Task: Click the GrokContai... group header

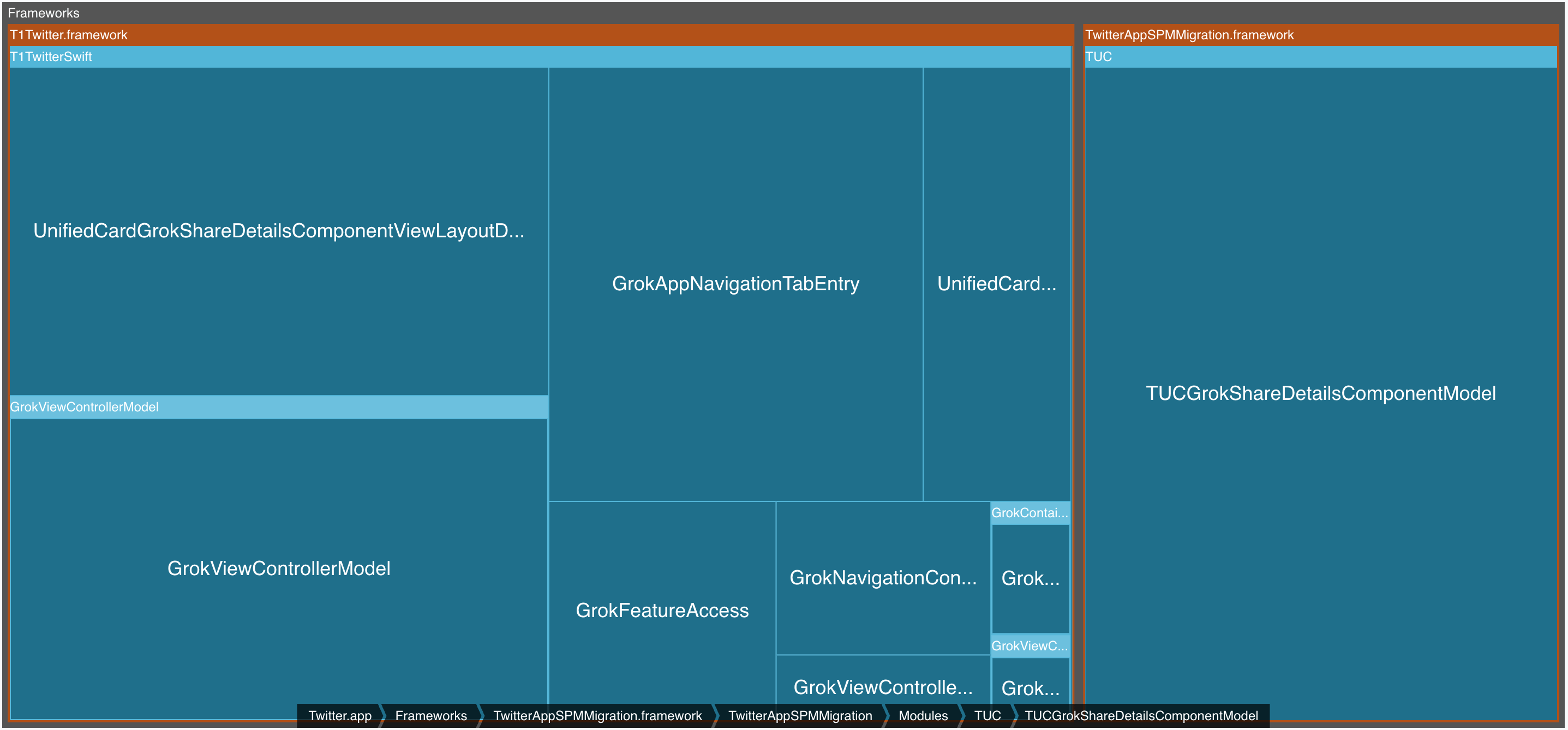Action: (x=1030, y=513)
